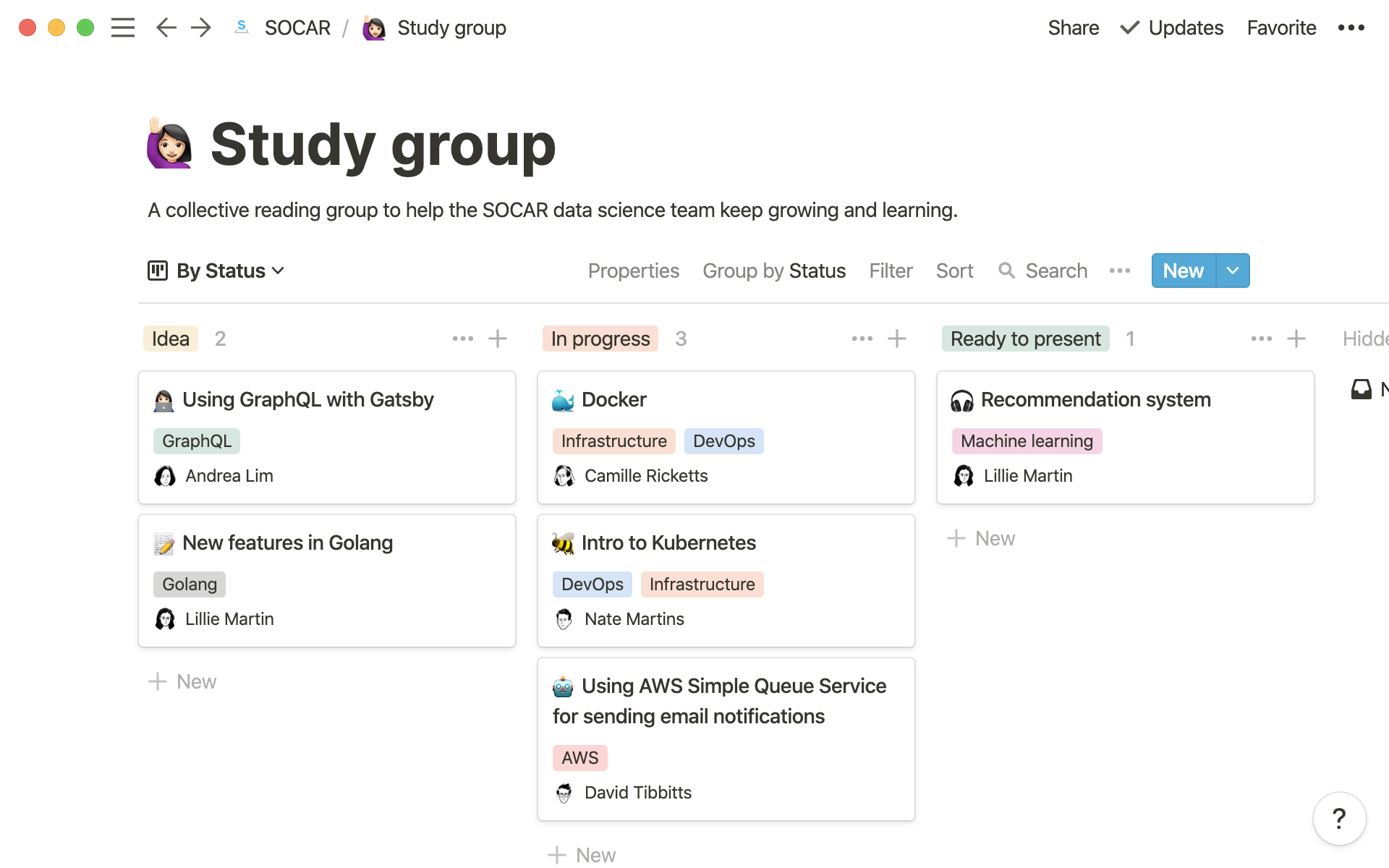Open the page options three-dot menu
This screenshot has width=1389, height=868.
coord(1351,27)
